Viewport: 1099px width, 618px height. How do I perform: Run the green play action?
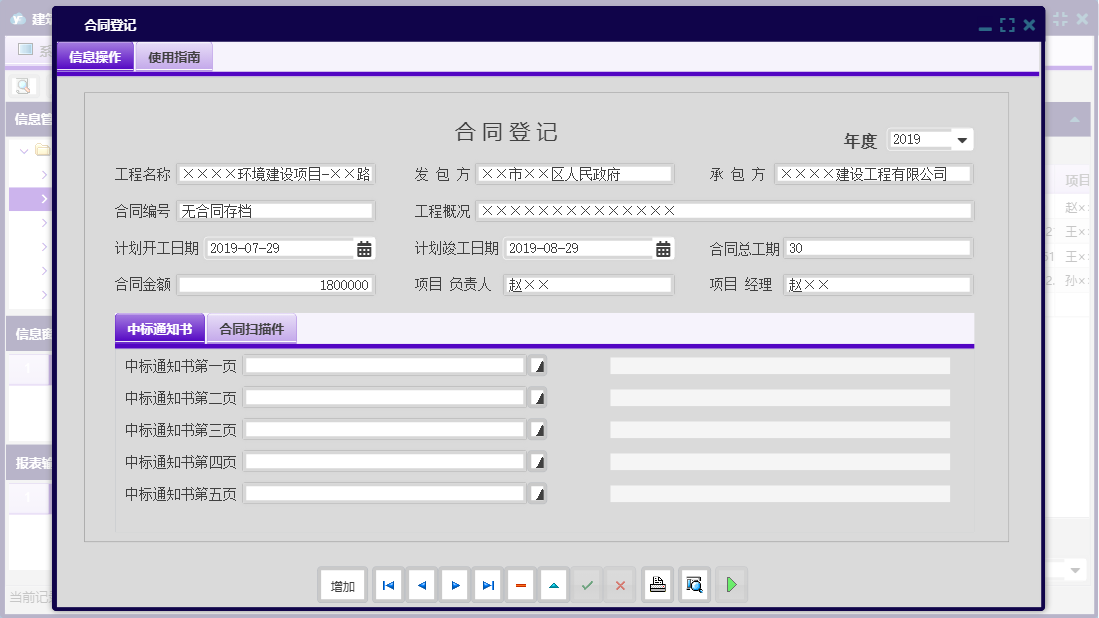click(x=731, y=585)
